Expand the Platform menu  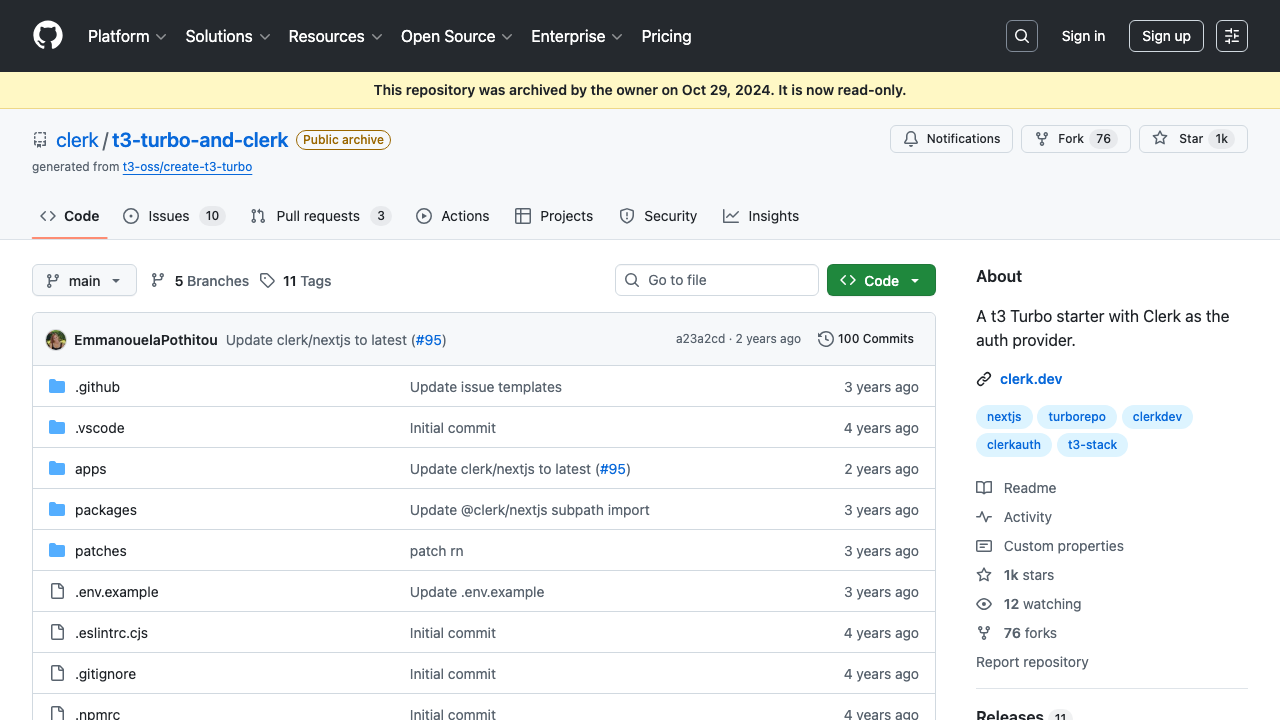click(x=127, y=36)
